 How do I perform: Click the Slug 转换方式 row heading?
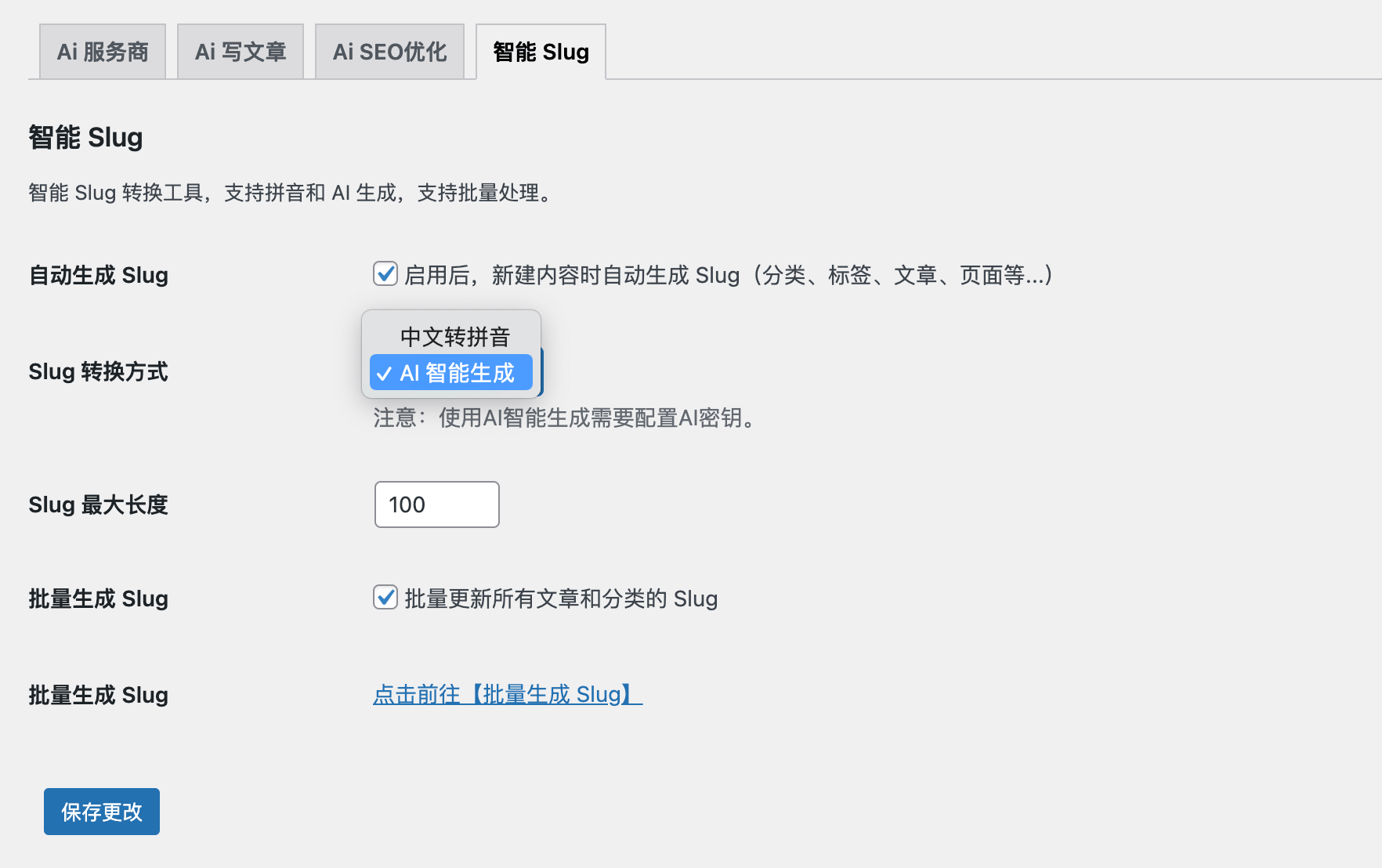99,371
